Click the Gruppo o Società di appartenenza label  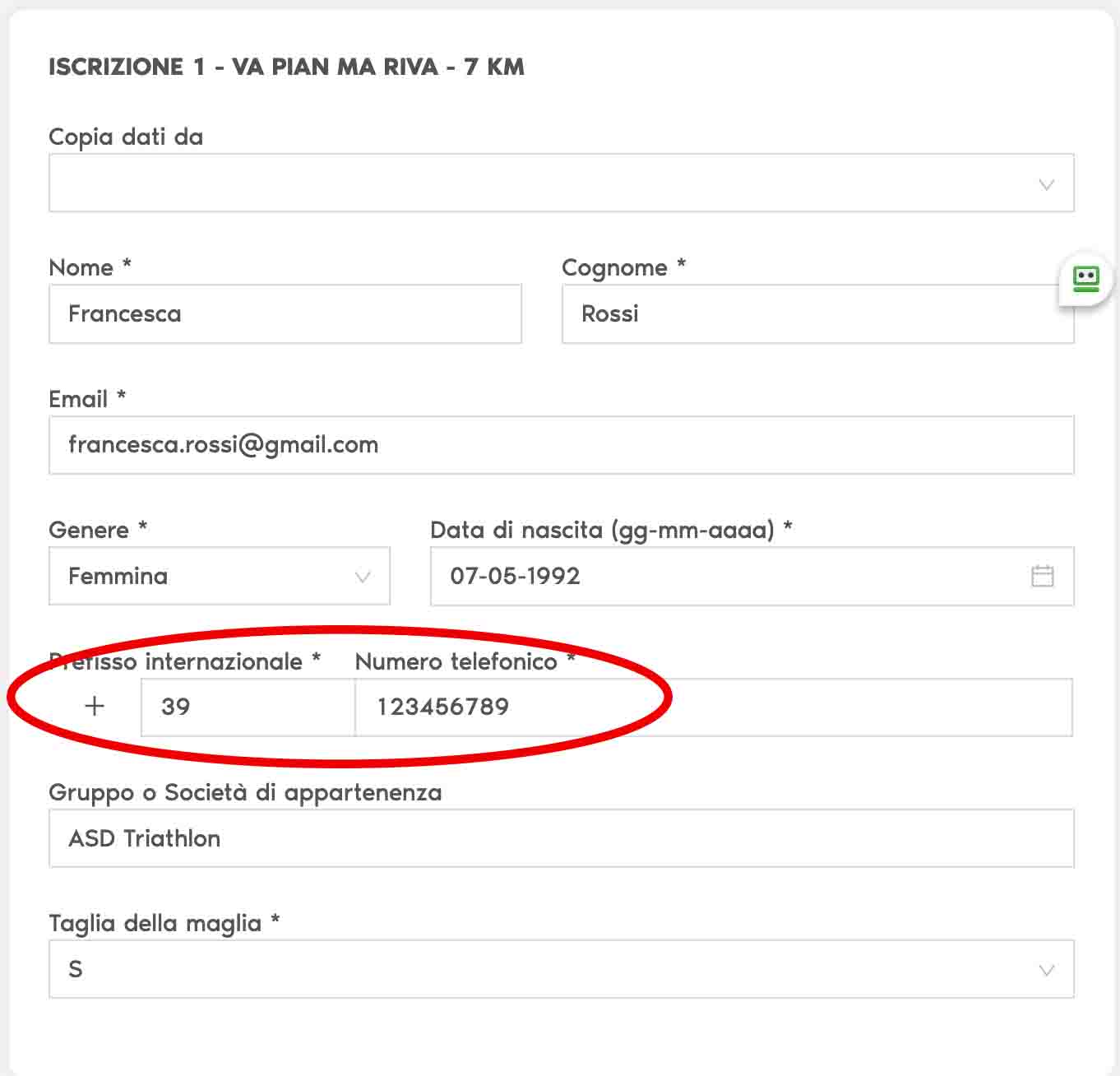pos(245,792)
